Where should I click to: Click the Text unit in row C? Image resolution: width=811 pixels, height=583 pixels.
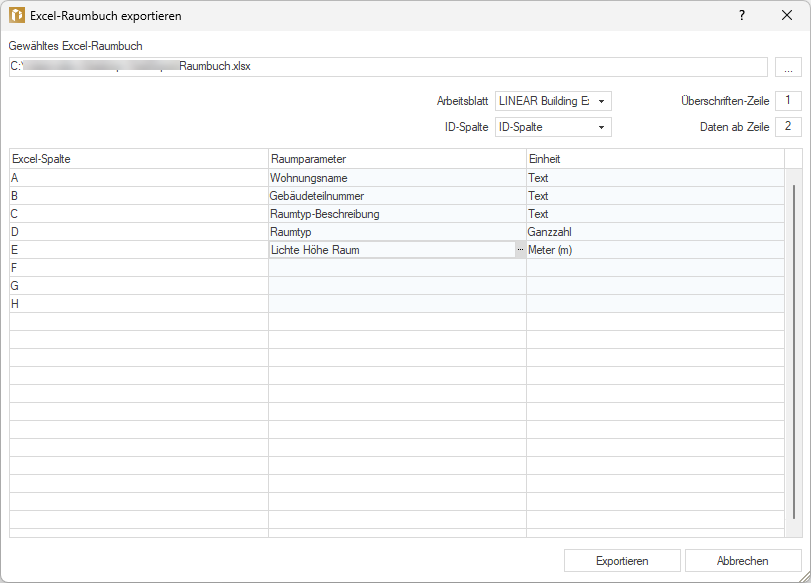(655, 214)
